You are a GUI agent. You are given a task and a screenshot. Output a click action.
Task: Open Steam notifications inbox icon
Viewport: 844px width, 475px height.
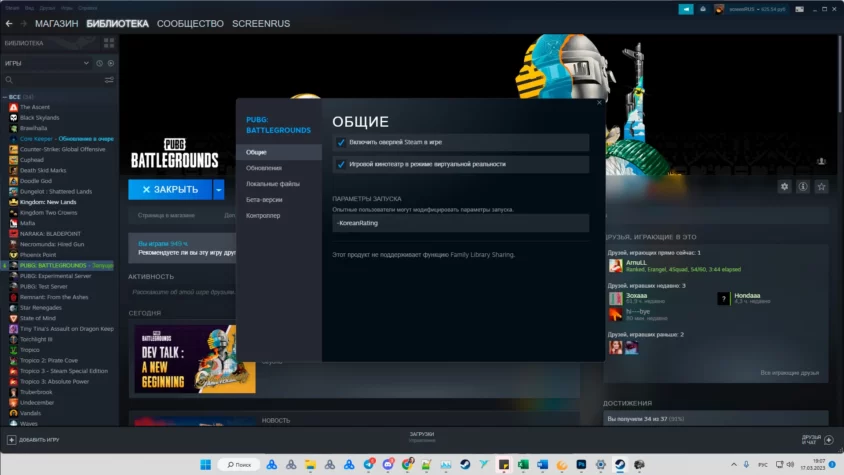click(703, 9)
